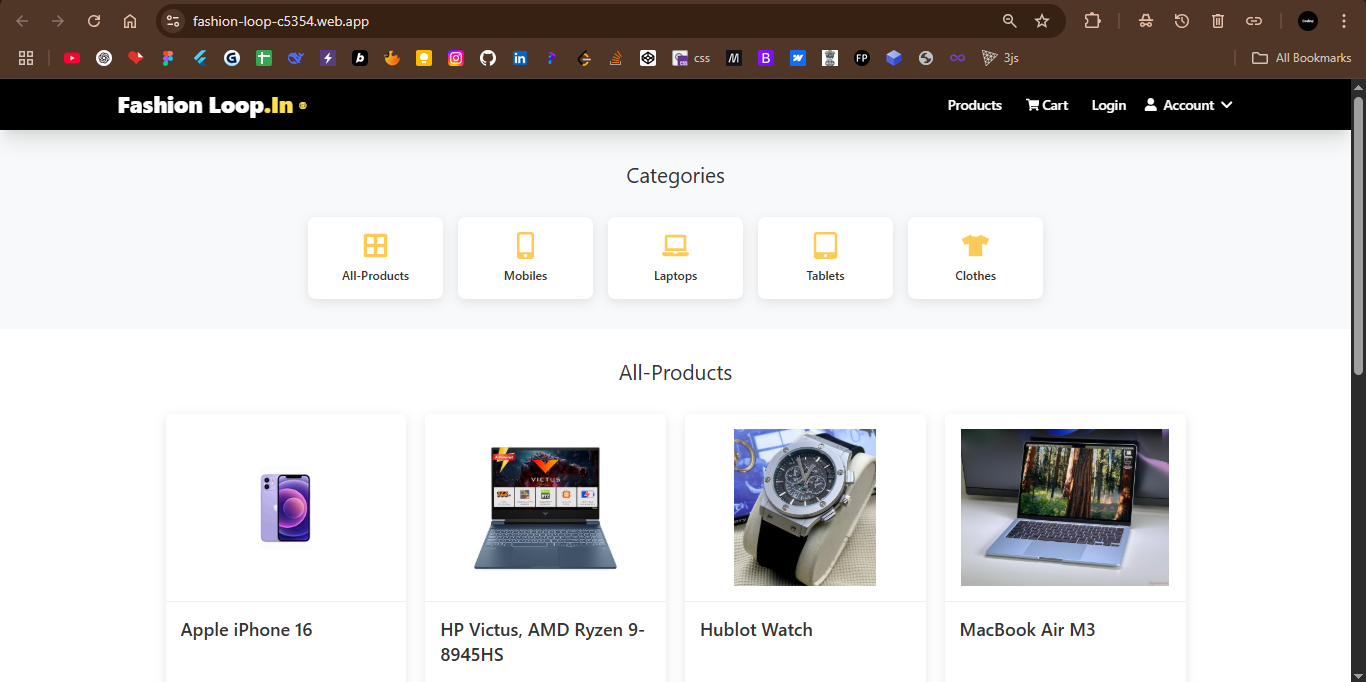Image resolution: width=1366 pixels, height=682 pixels.
Task: Open the Cart in the navbar
Action: 1047,105
